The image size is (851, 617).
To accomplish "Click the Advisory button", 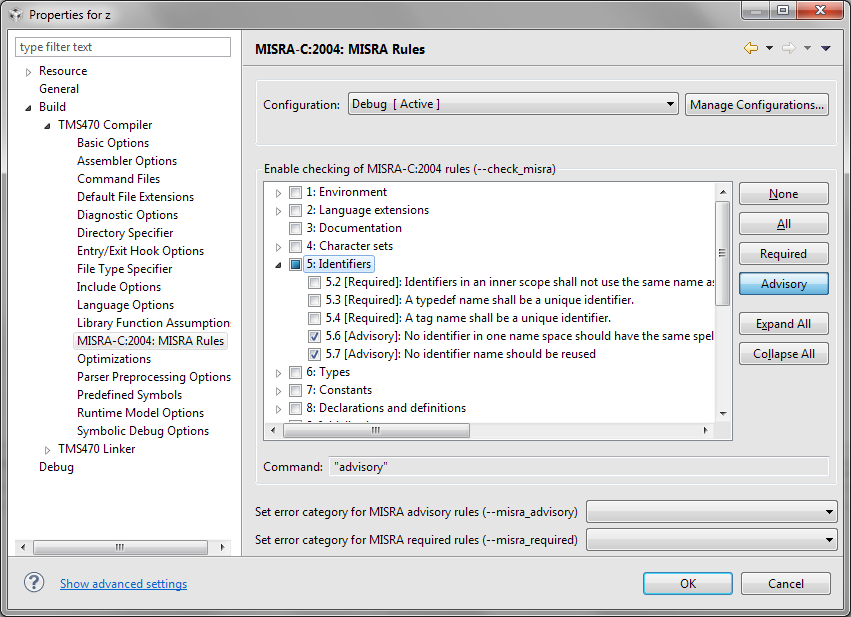I will [x=784, y=284].
